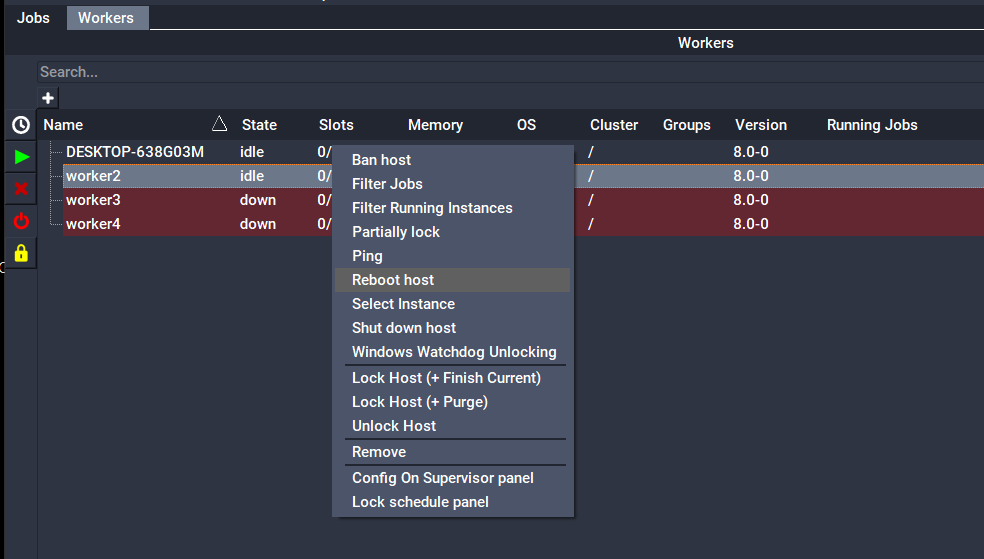Image resolution: width=984 pixels, height=559 pixels.
Task: Toggle sort arrow on Name column
Action: pyautogui.click(x=220, y=124)
